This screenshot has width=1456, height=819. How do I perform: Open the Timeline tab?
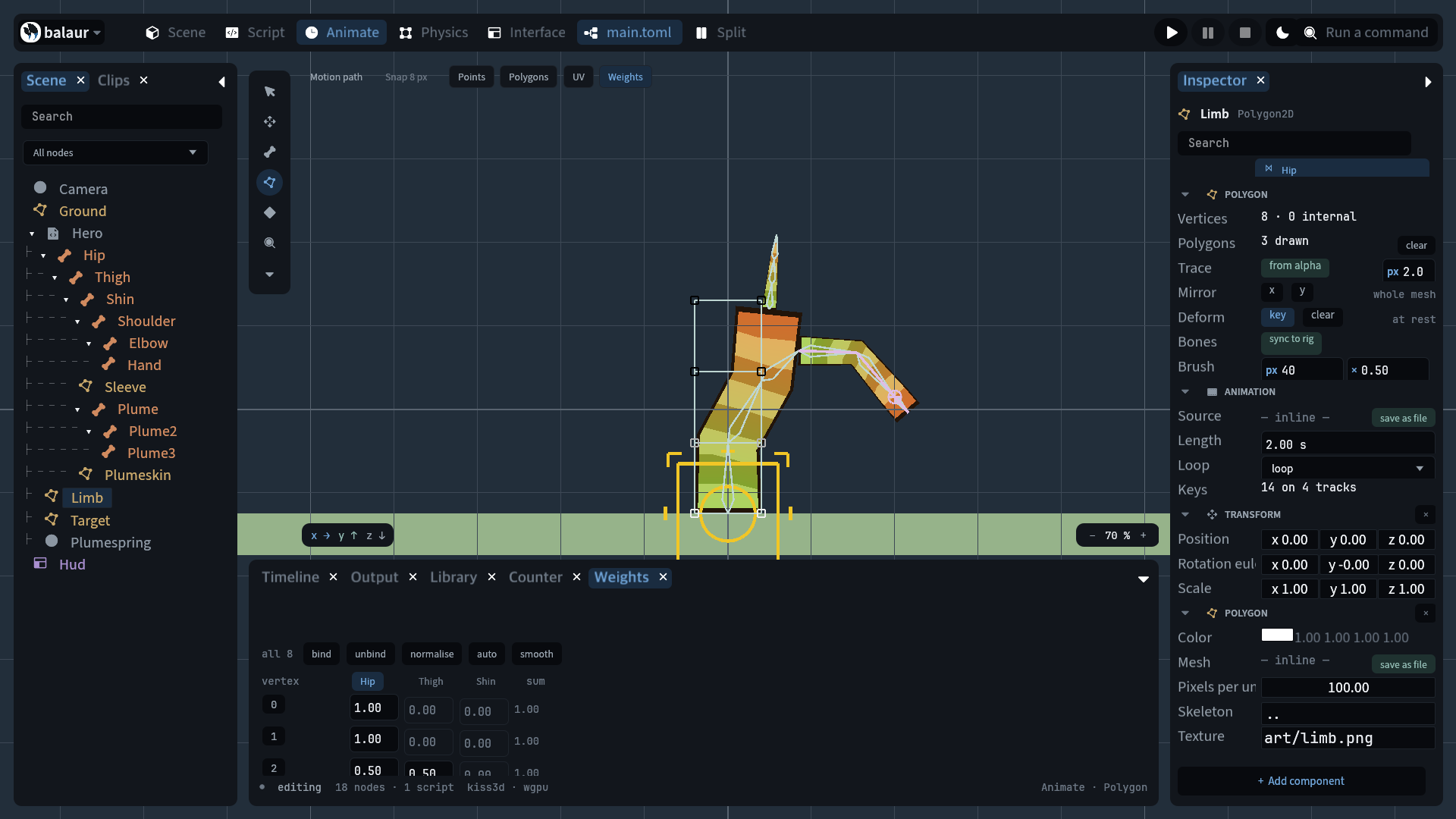290,577
